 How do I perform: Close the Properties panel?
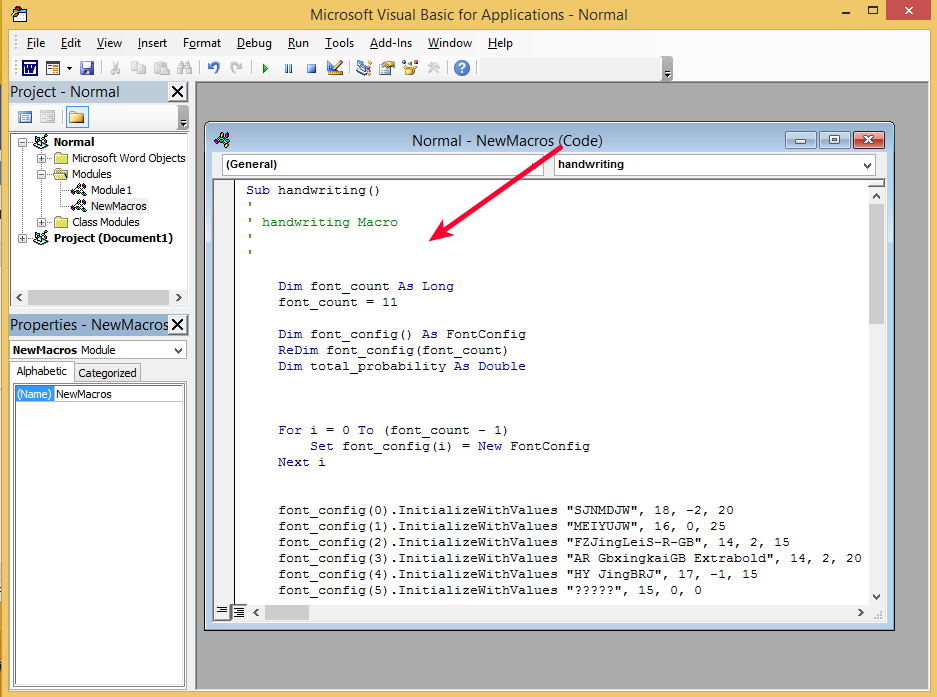point(177,324)
